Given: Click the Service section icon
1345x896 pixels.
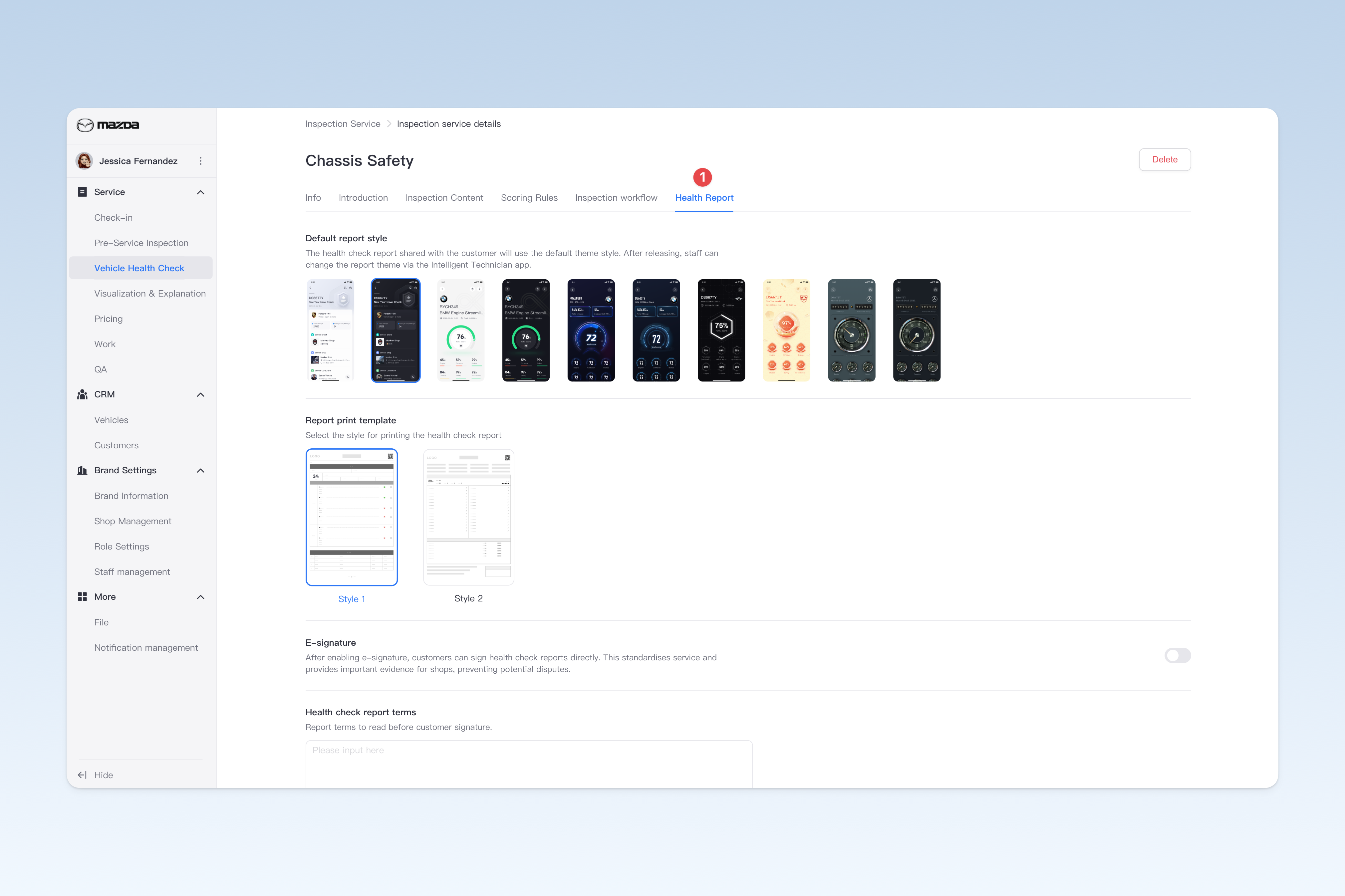Looking at the screenshot, I should coord(82,192).
